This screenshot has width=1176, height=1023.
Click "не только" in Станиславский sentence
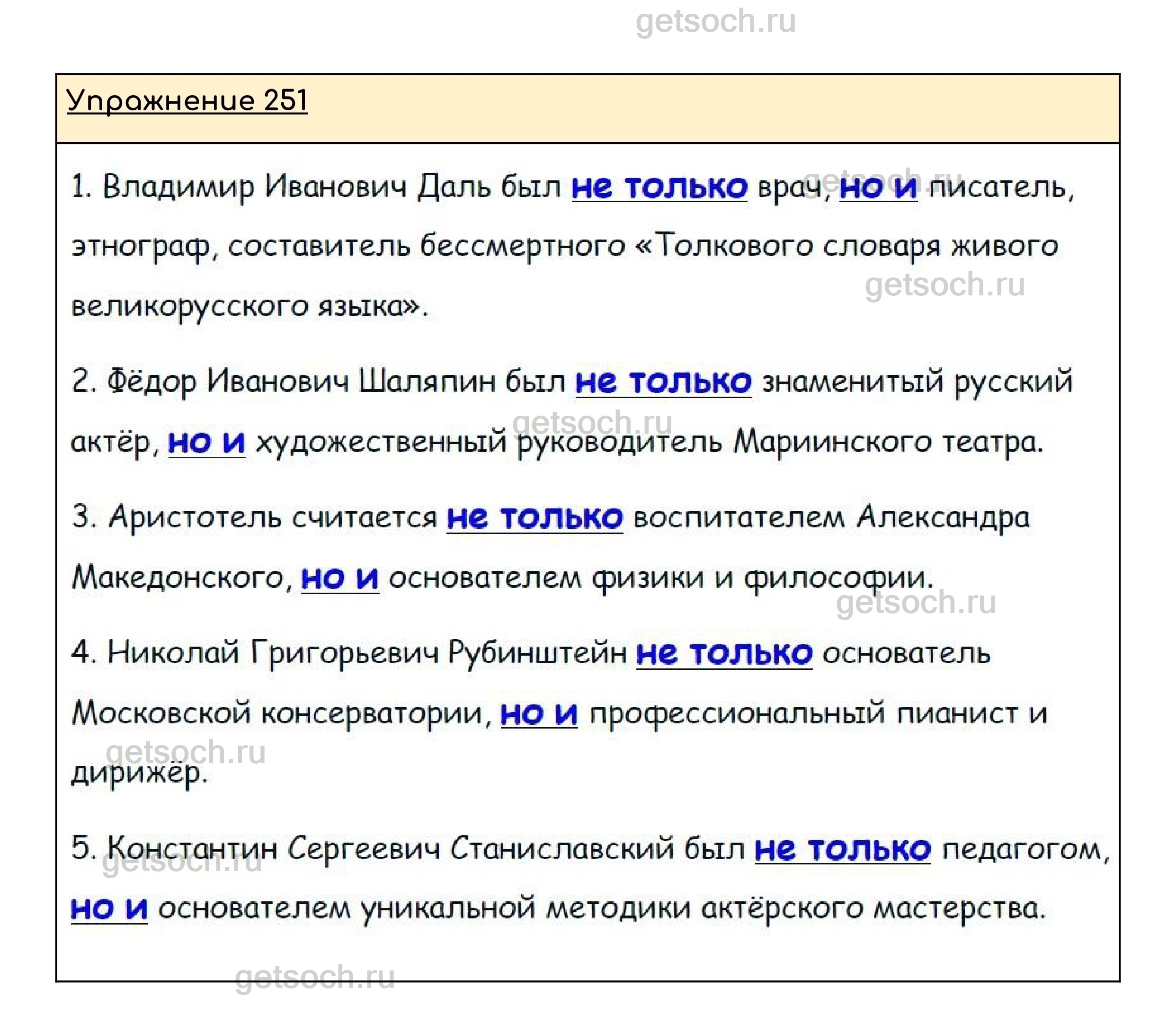coord(843,849)
